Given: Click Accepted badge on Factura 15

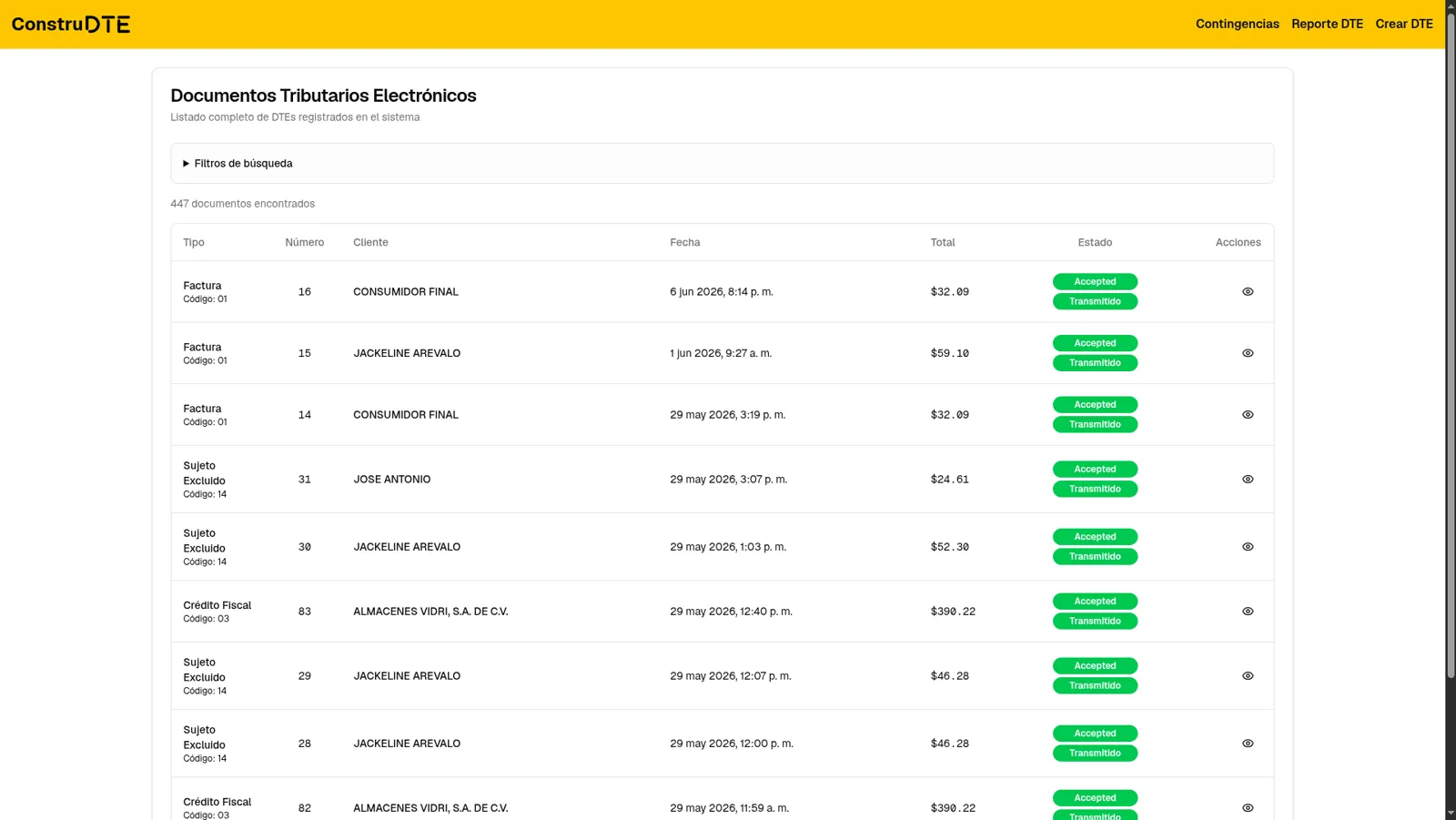Looking at the screenshot, I should tap(1095, 343).
